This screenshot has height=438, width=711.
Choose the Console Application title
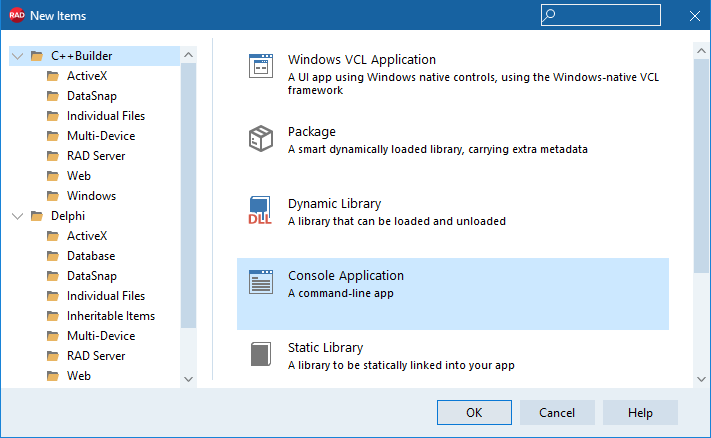[346, 275]
